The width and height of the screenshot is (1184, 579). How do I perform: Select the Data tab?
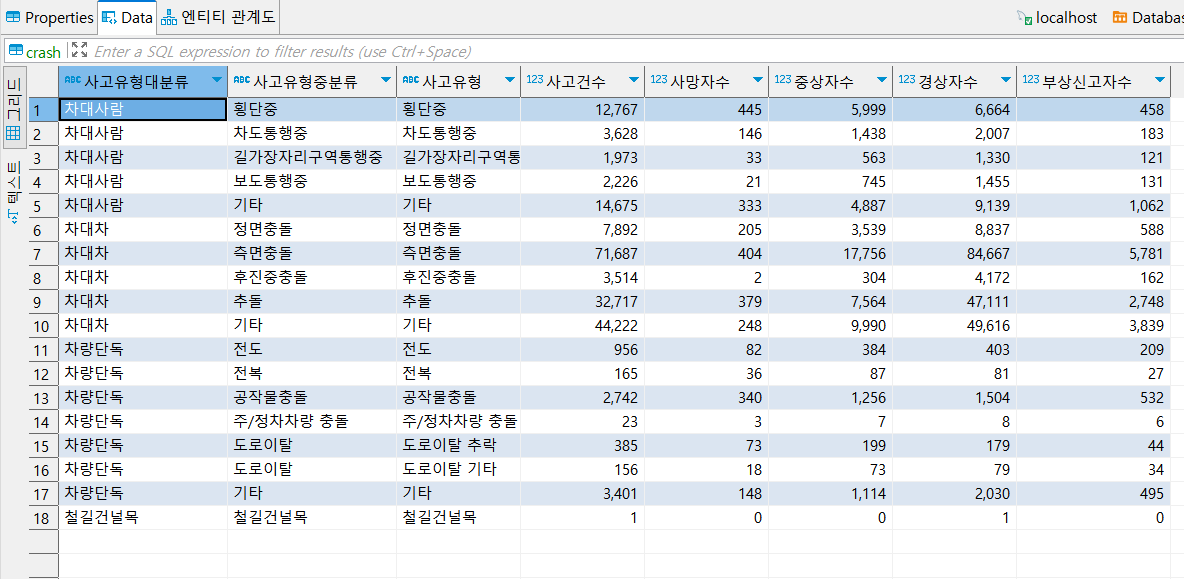(127, 17)
